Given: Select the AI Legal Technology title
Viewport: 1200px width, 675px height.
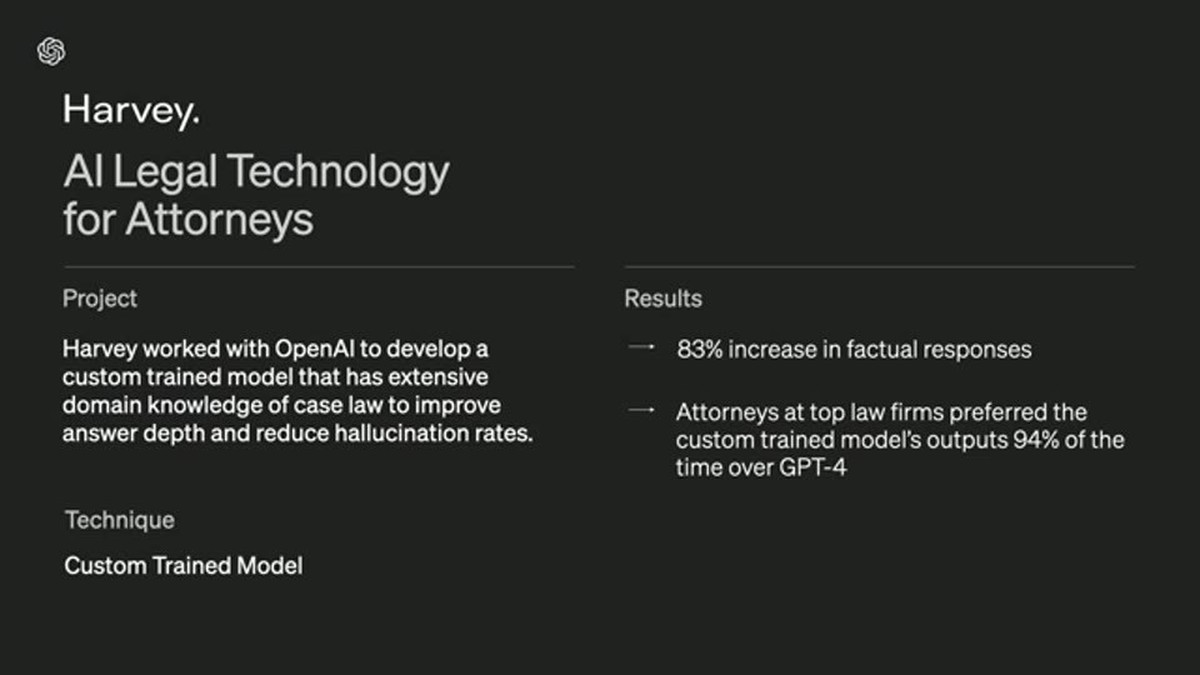Looking at the screenshot, I should (x=256, y=195).
